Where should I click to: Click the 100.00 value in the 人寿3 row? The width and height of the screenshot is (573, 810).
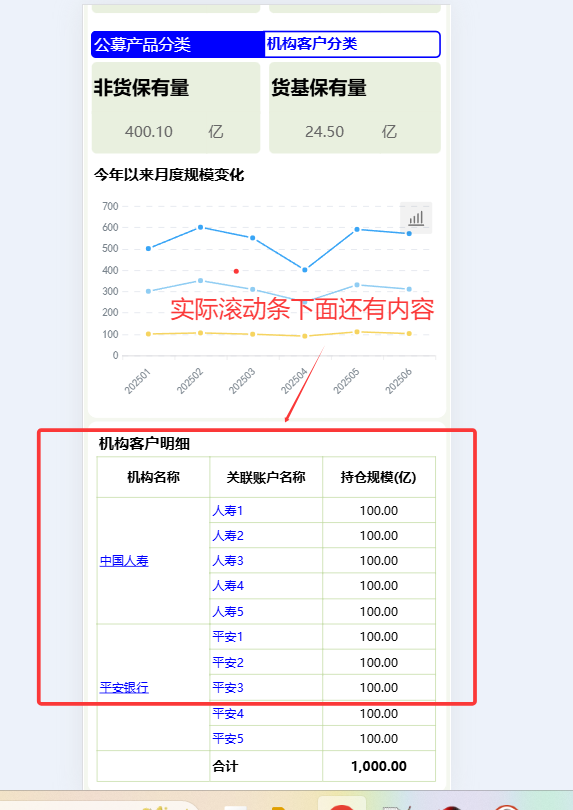pos(379,560)
